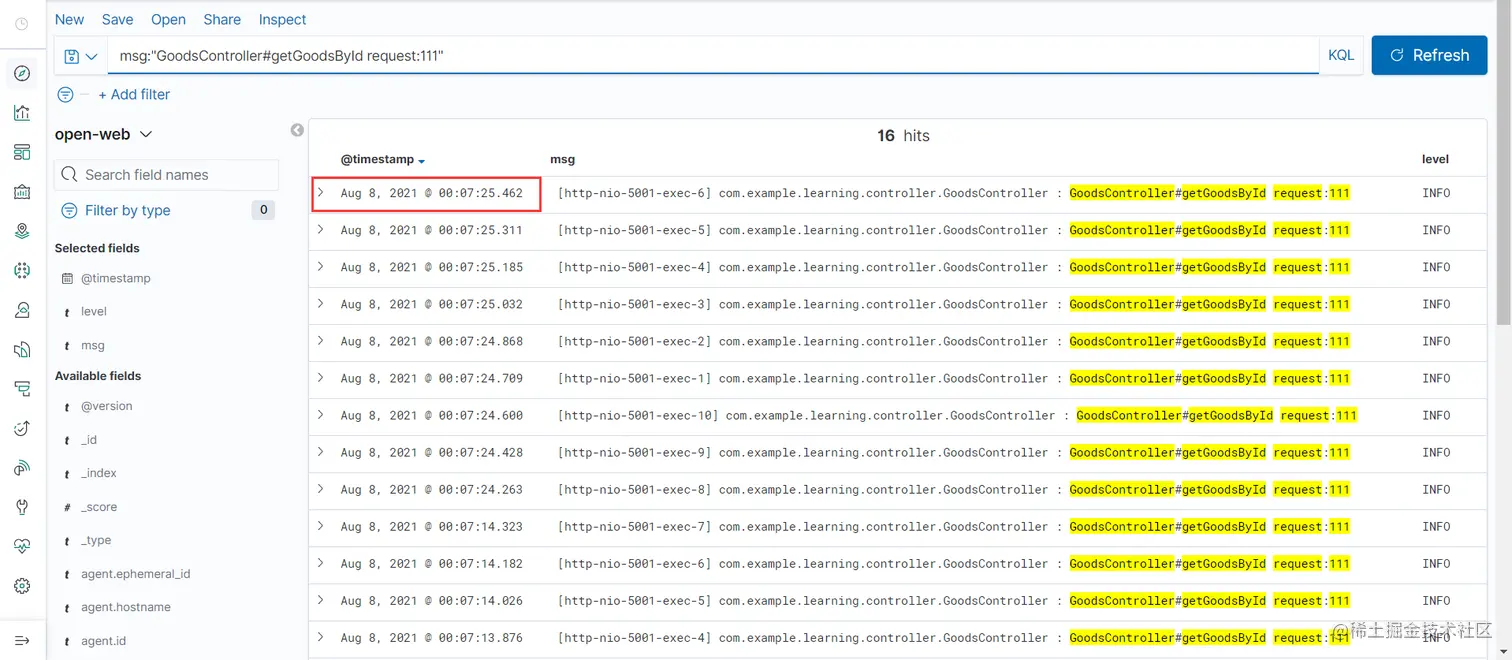Open Metrics icon in sidebar
This screenshot has width=1512, height=660.
(22, 310)
